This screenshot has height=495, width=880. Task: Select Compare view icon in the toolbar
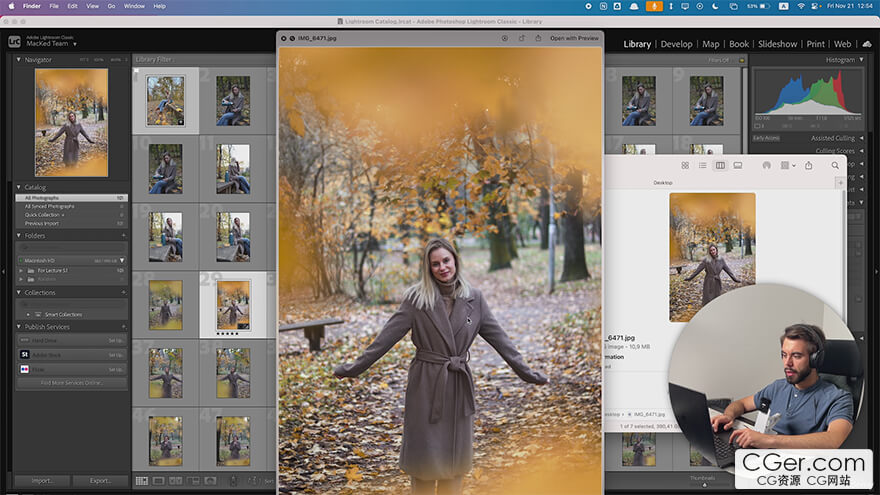coord(176,481)
